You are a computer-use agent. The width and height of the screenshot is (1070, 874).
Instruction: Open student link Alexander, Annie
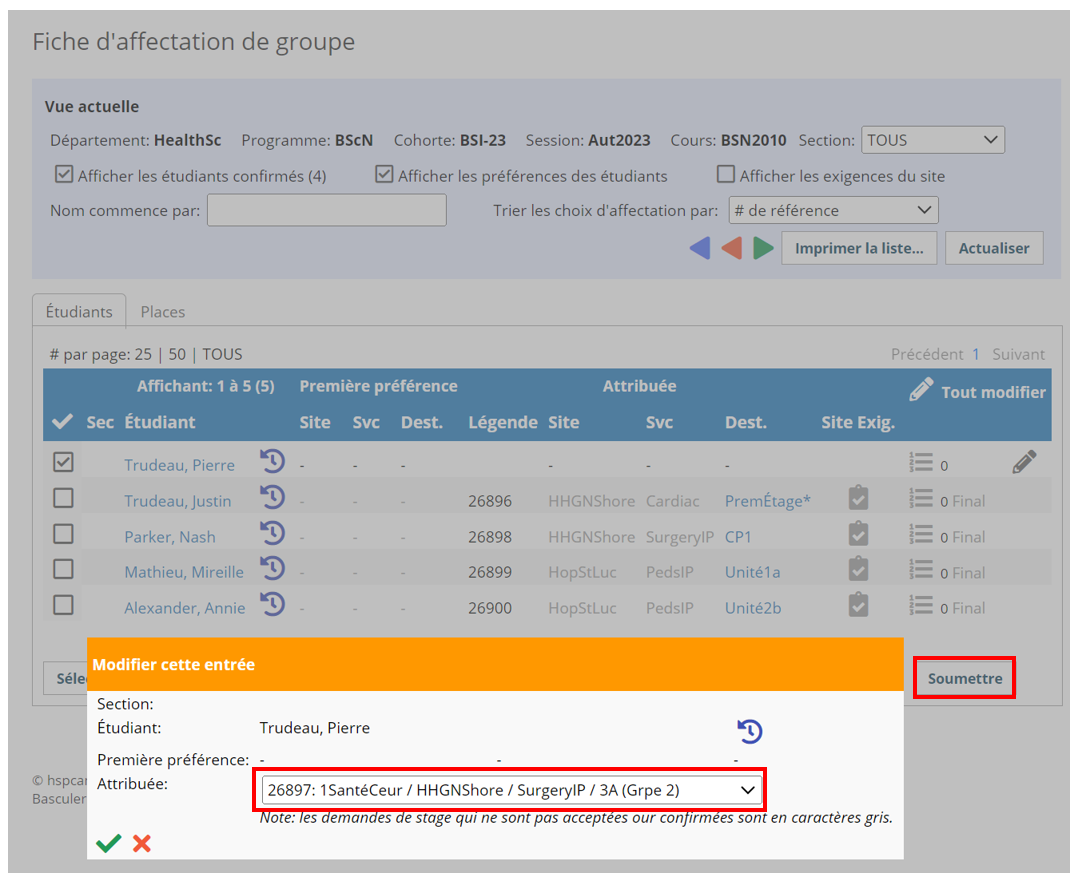(184, 608)
